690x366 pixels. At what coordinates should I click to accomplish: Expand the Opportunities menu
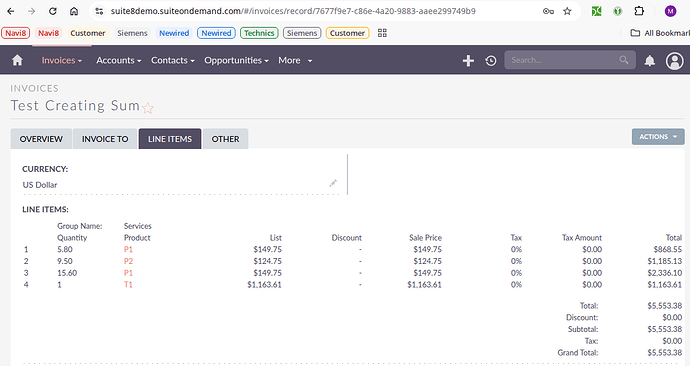(x=236, y=60)
